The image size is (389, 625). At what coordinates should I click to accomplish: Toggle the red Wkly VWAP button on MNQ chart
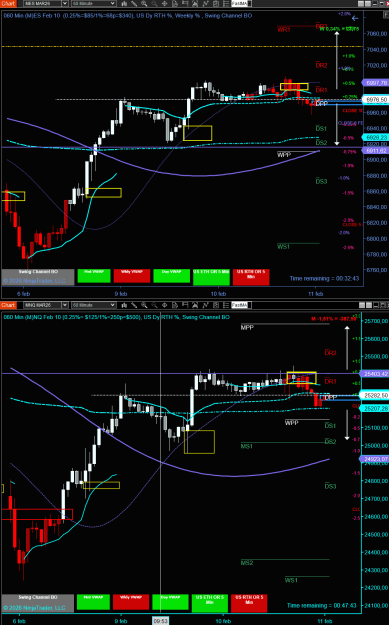[x=131, y=602]
